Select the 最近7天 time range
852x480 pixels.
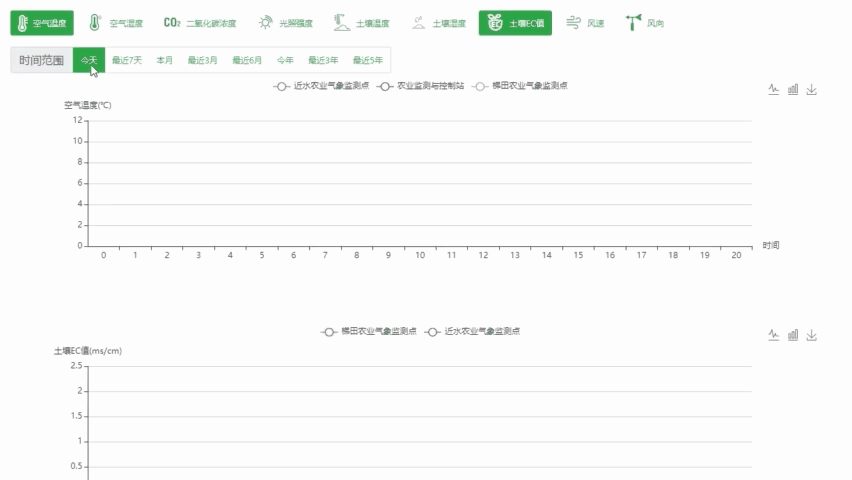[x=127, y=60]
